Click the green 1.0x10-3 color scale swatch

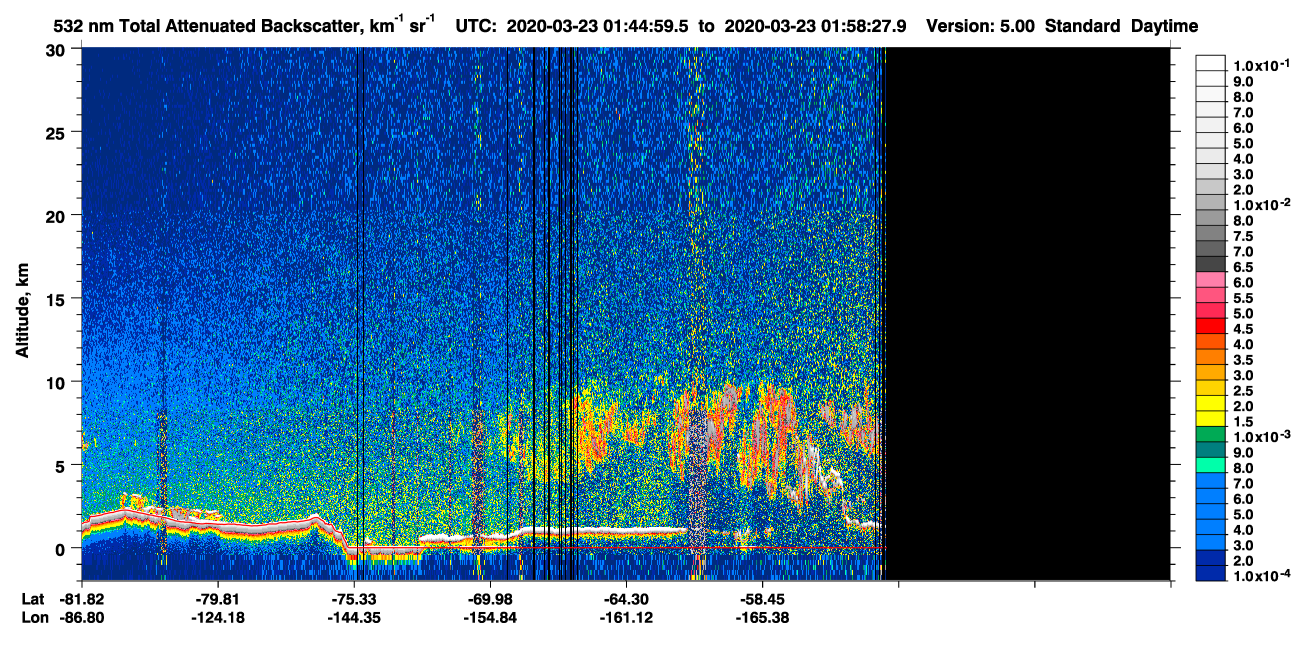click(x=1211, y=435)
